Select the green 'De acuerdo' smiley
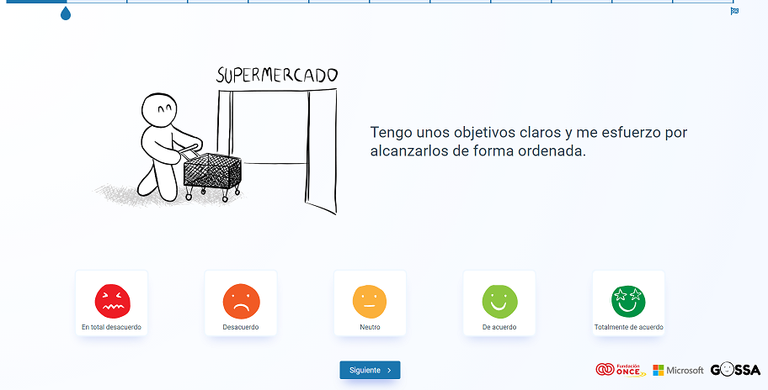Image resolution: width=768 pixels, height=390 pixels. coord(499,303)
